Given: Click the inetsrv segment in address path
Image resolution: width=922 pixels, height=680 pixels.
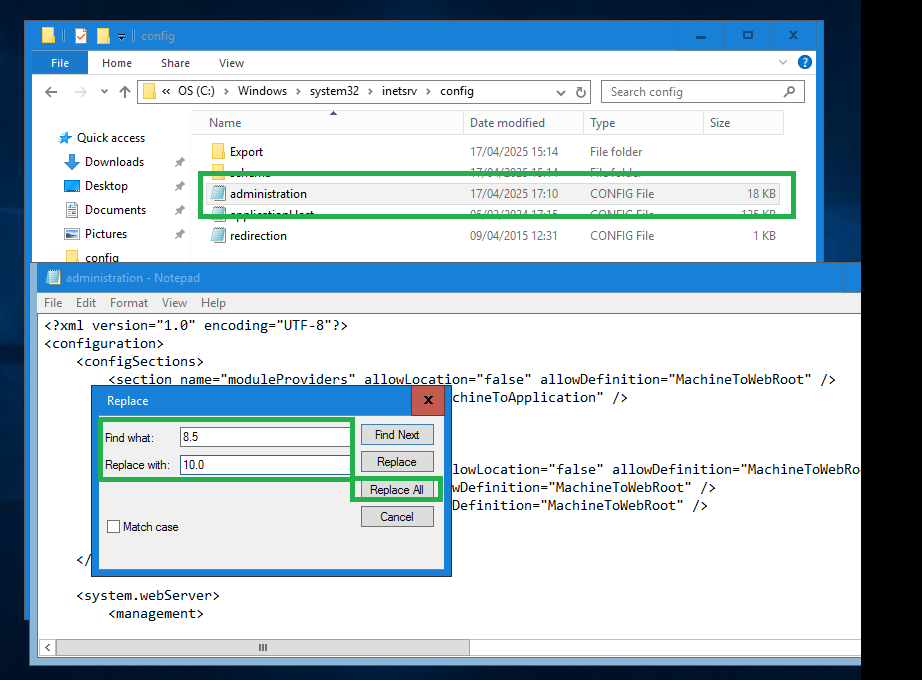Looking at the screenshot, I should [399, 91].
